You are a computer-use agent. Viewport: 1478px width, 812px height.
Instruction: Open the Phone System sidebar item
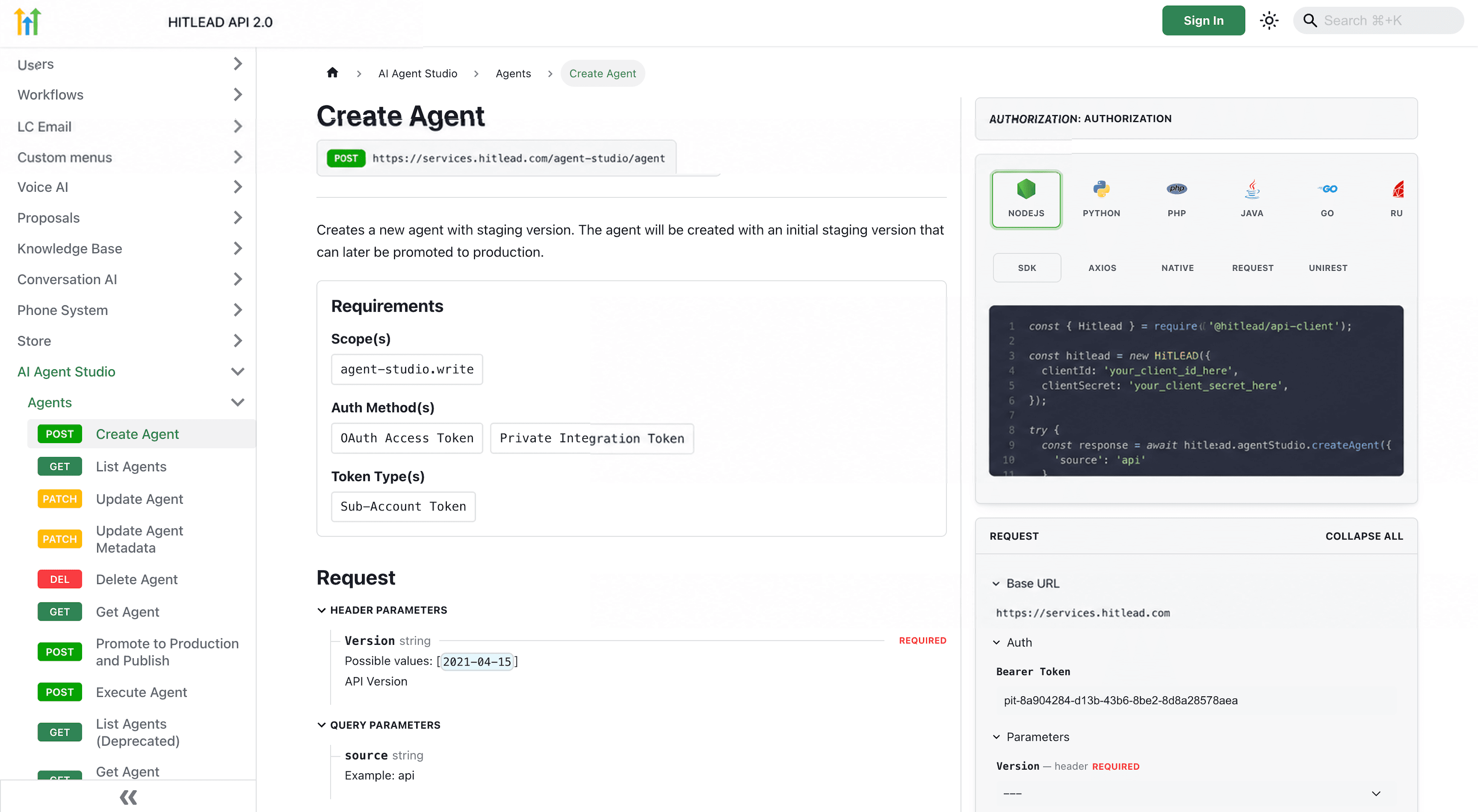point(128,310)
